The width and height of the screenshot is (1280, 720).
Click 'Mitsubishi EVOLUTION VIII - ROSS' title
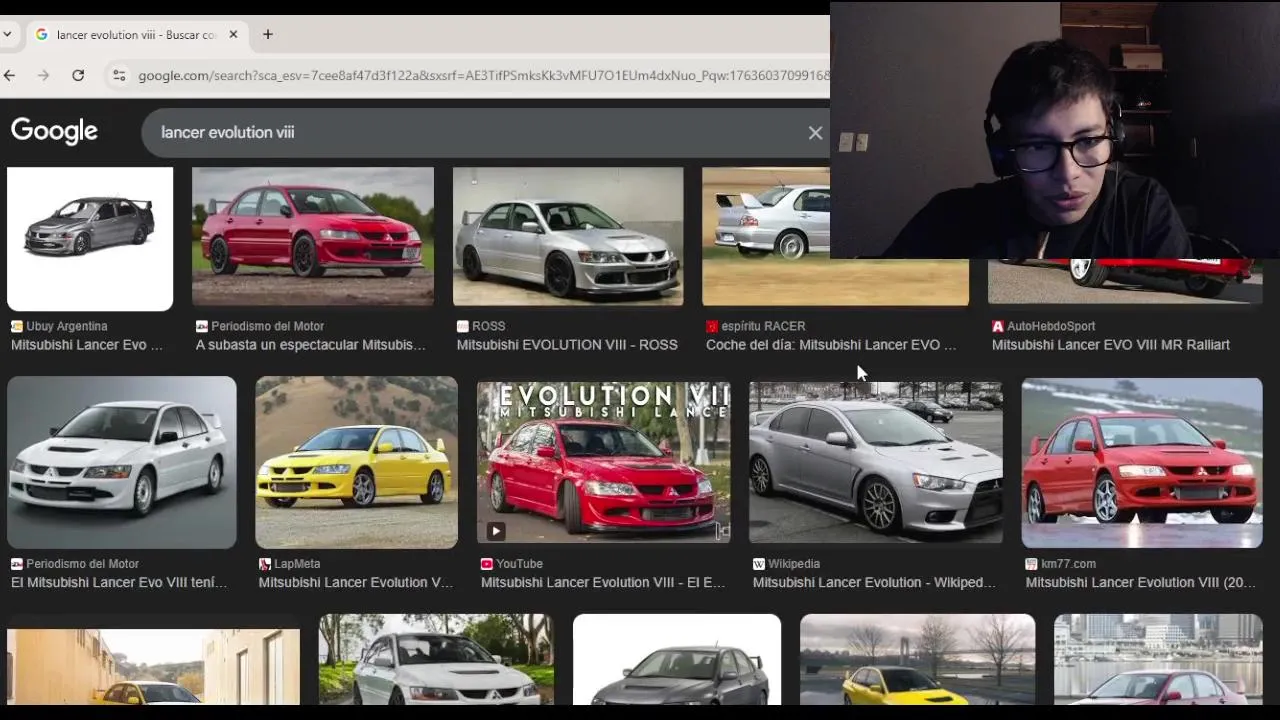pos(567,345)
